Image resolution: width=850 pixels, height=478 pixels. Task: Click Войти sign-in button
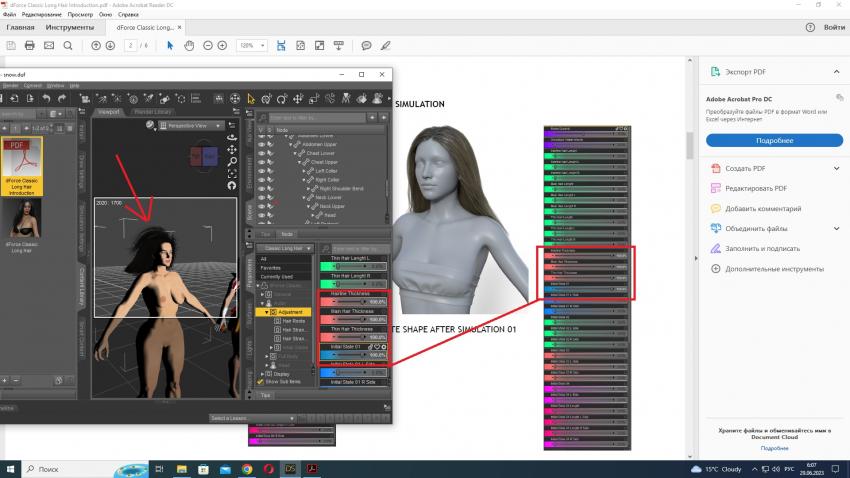[834, 27]
